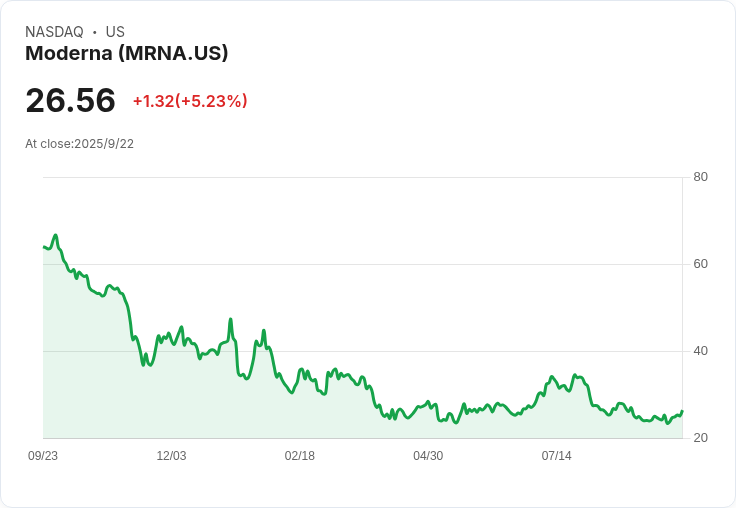This screenshot has width=736, height=508.
Task: Click the 60 y-axis value label
Action: (700, 264)
